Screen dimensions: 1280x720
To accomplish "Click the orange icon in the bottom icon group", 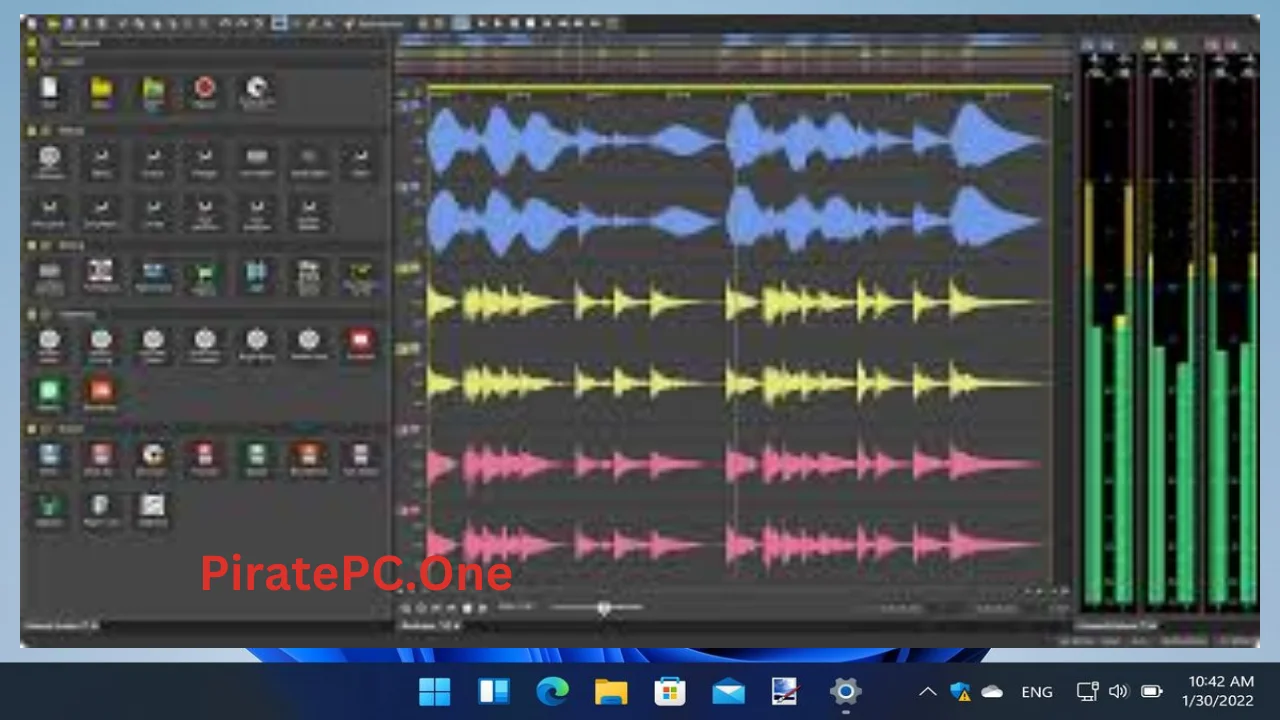I will (x=309, y=456).
